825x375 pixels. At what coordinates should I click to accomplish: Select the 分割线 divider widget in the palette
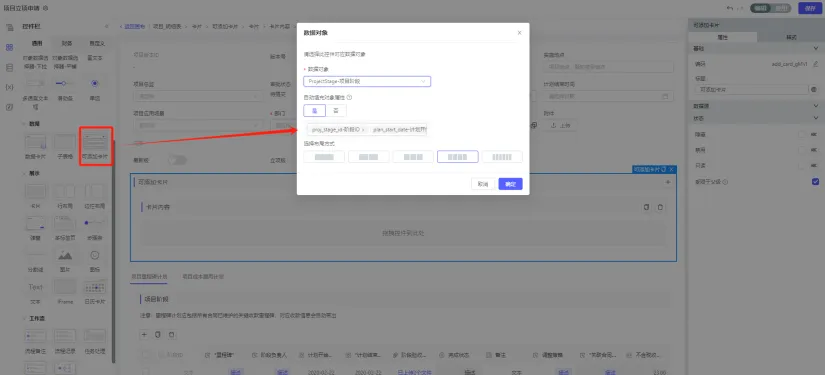click(36, 259)
